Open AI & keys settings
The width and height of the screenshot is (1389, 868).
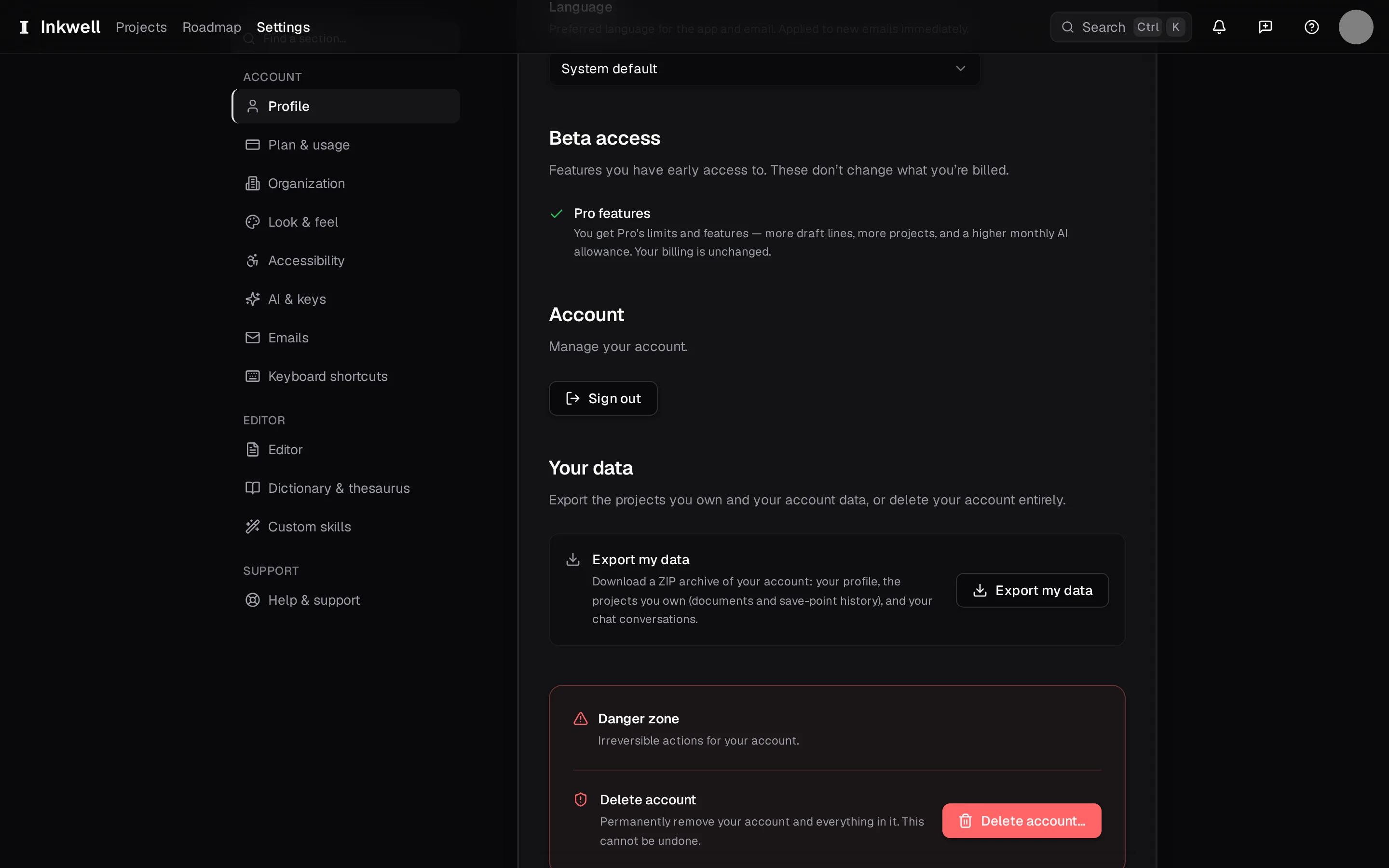click(x=346, y=299)
